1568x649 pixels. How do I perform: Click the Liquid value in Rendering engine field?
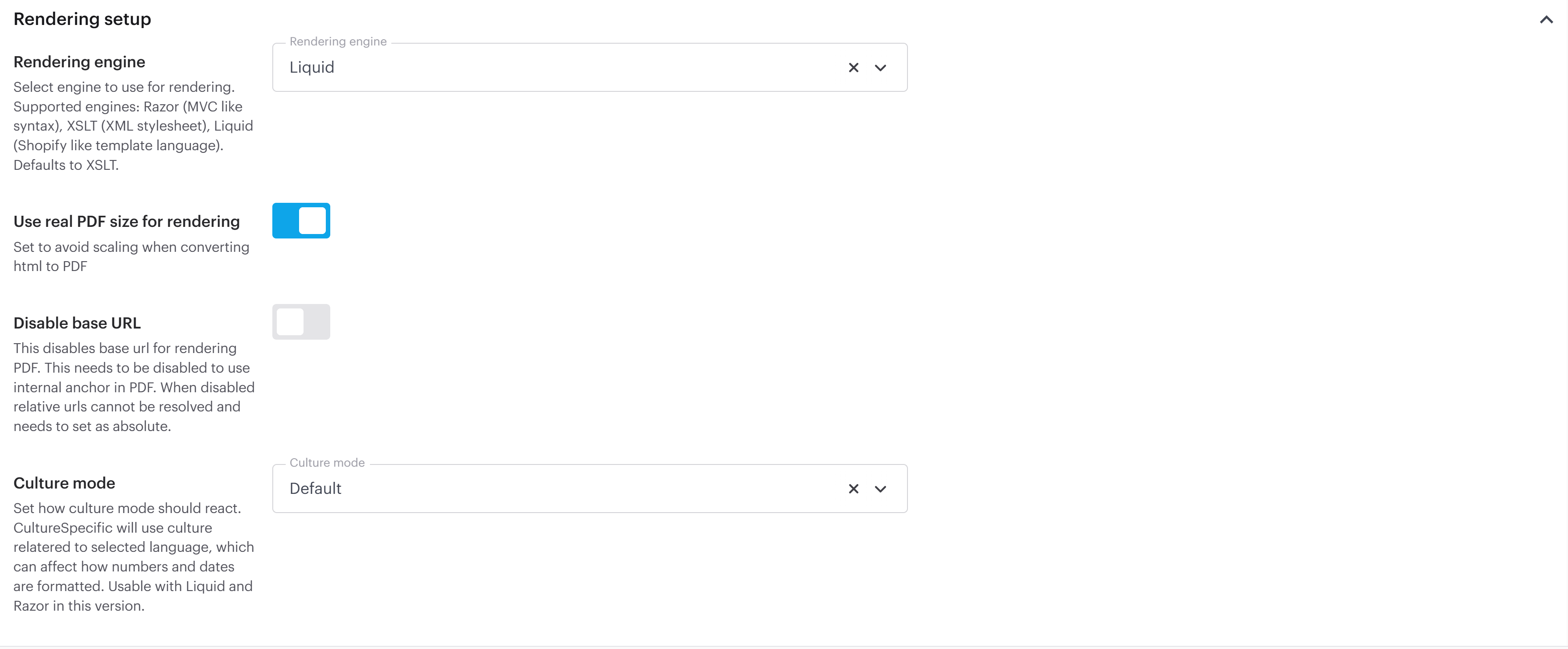pos(312,68)
